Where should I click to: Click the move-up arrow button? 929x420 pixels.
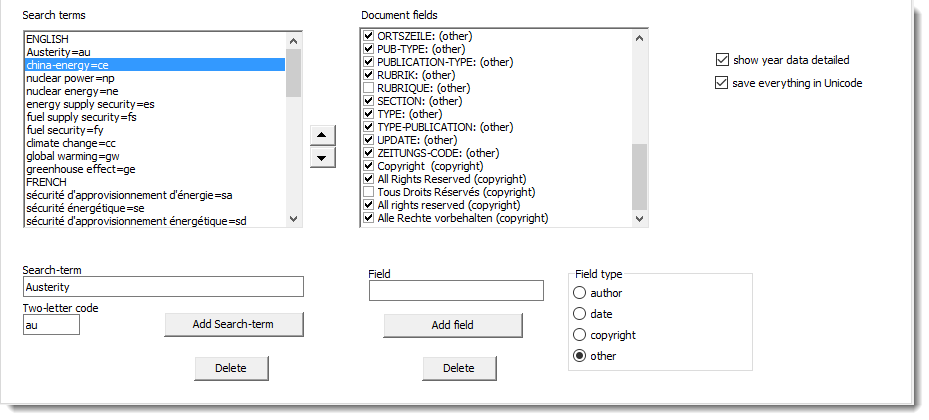click(321, 136)
